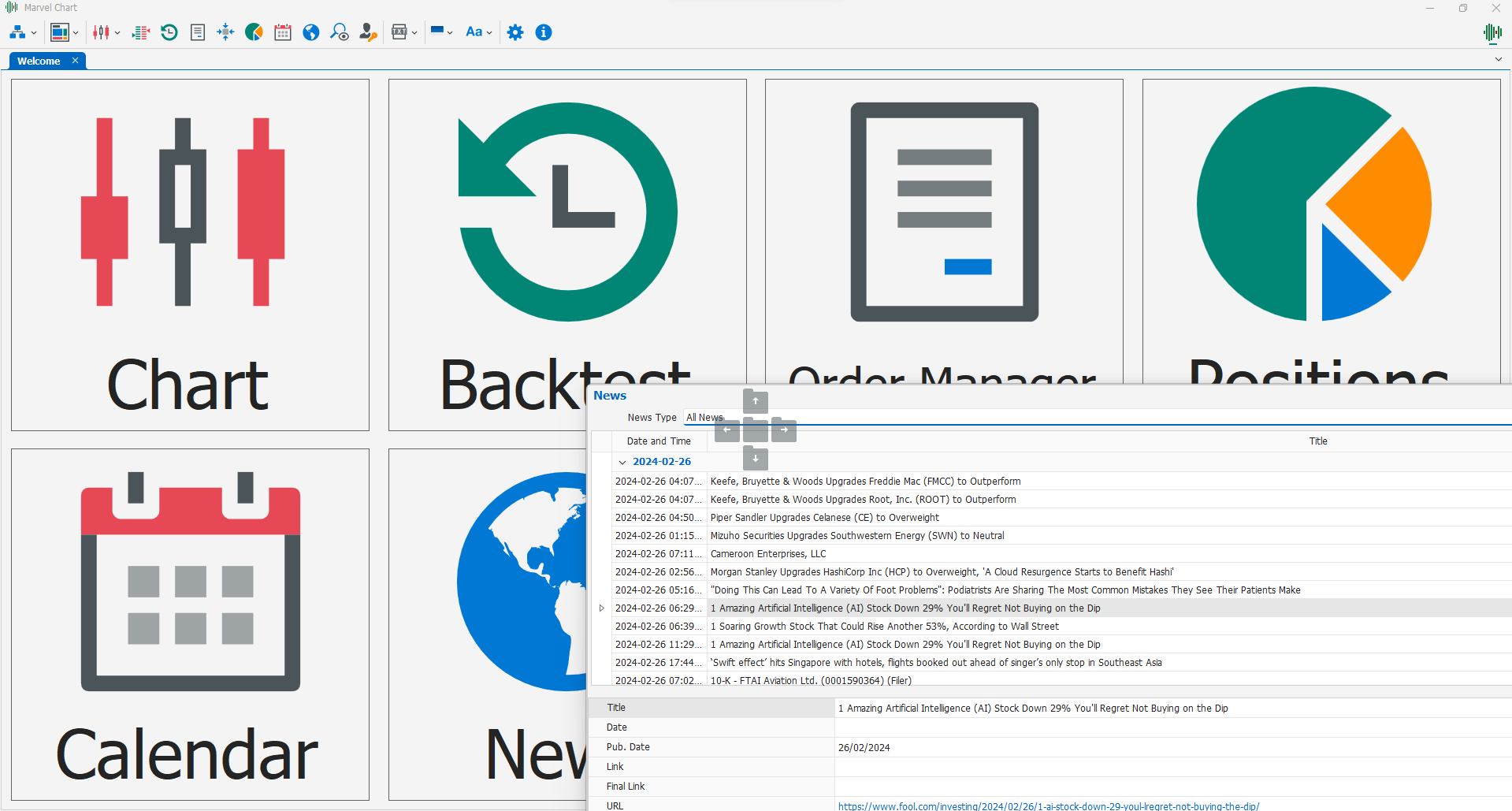Open the Chart tile
Image resolution: width=1512 pixels, height=811 pixels.
190,255
